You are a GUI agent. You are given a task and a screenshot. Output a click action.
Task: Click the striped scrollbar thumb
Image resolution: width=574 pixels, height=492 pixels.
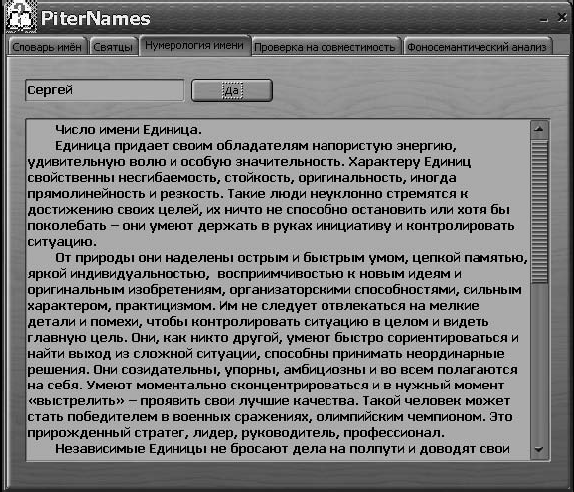pos(539,211)
